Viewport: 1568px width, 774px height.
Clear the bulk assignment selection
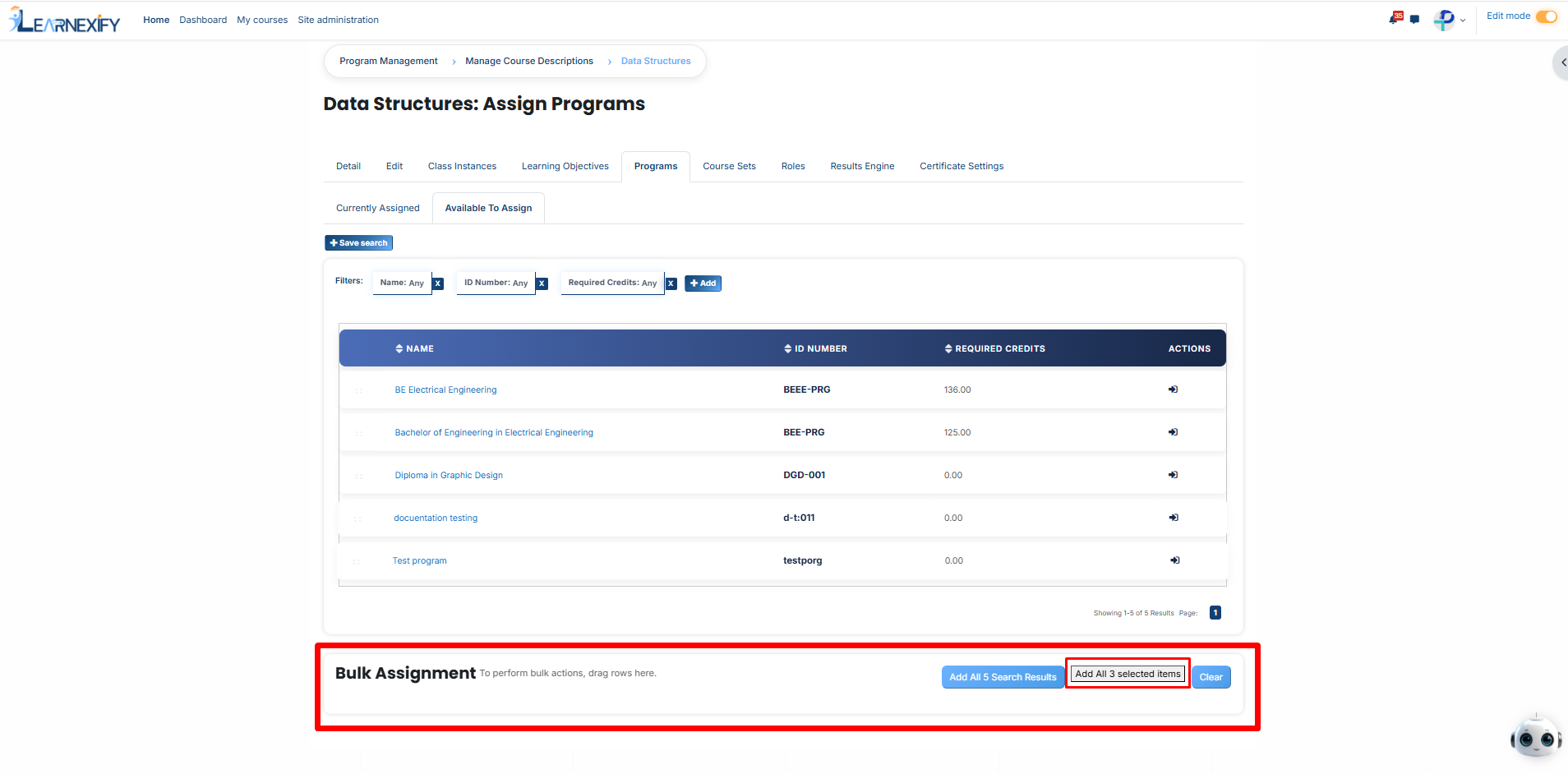click(1211, 677)
